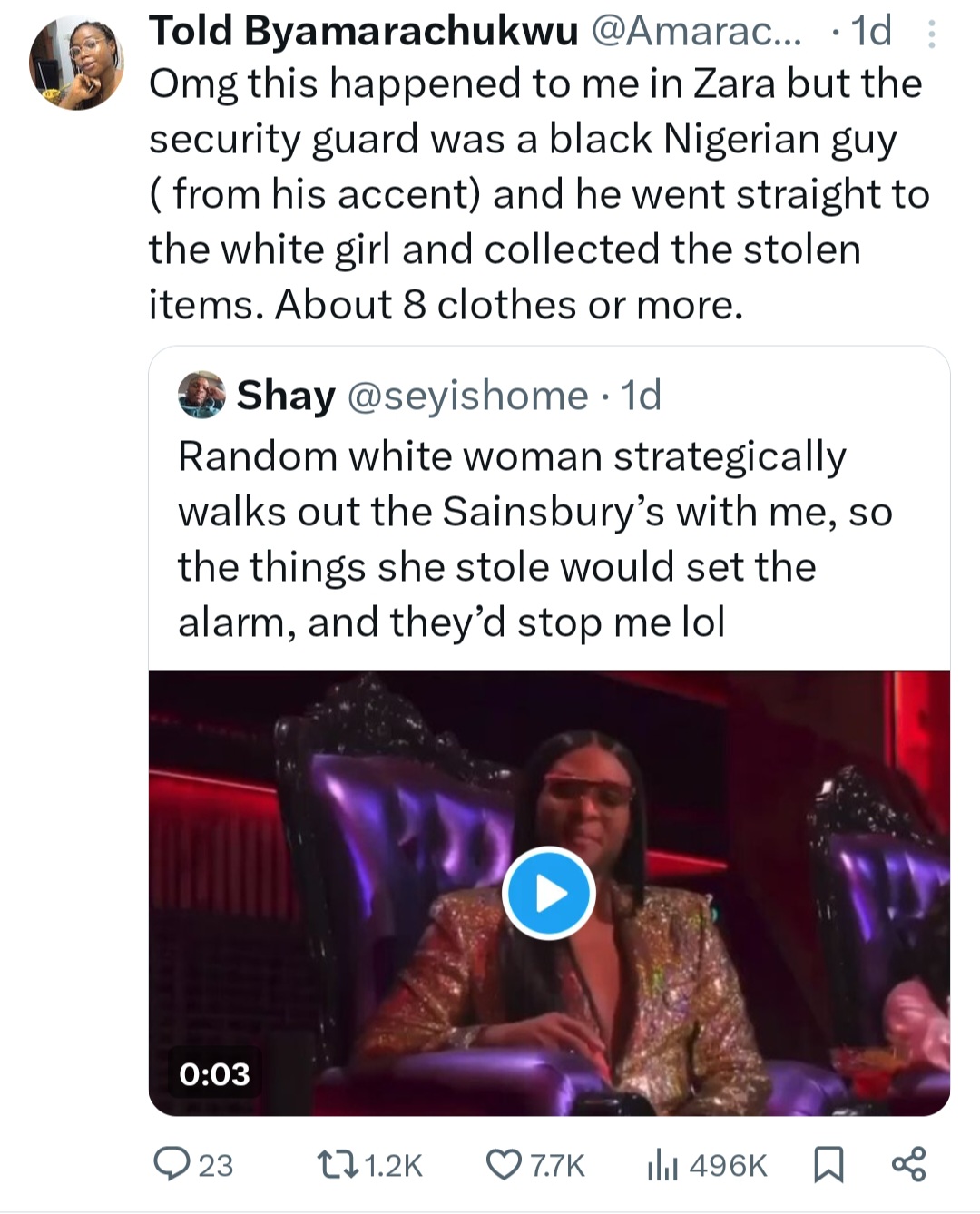The image size is (980, 1214).
Task: Open Told Byamarachukwu's profile picture
Action: (x=77, y=65)
